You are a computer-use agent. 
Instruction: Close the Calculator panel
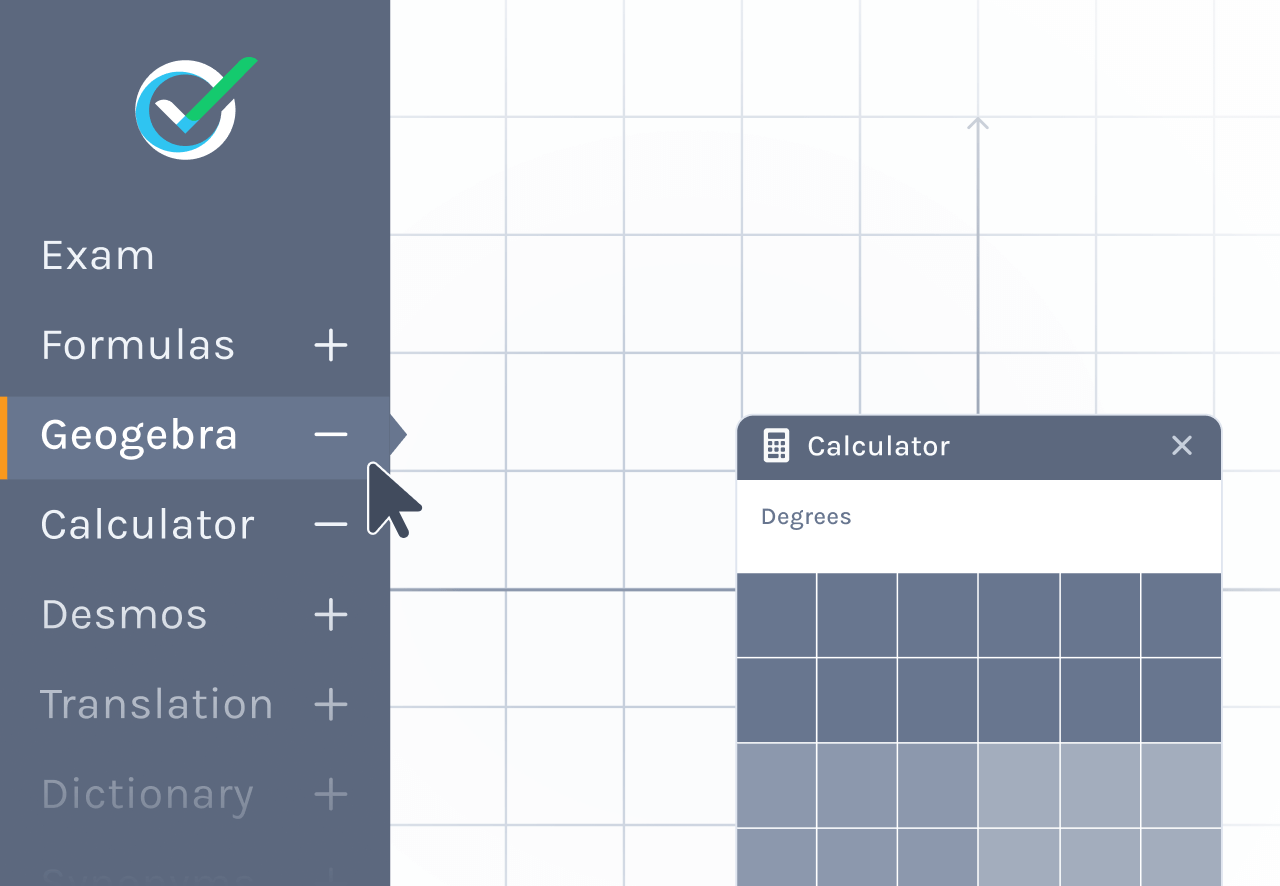pyautogui.click(x=1182, y=446)
